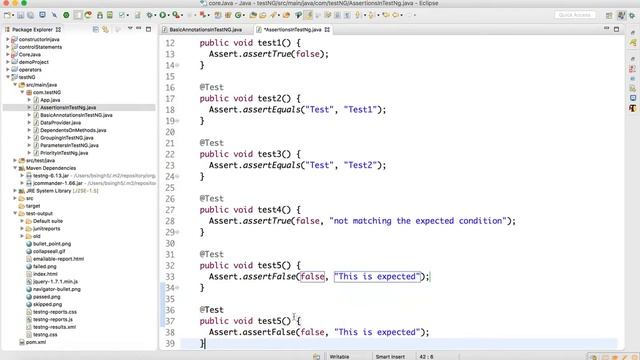Open Package Explorer view menu arrow
Image resolution: width=640 pixels, height=360 pixels.
[130, 29]
